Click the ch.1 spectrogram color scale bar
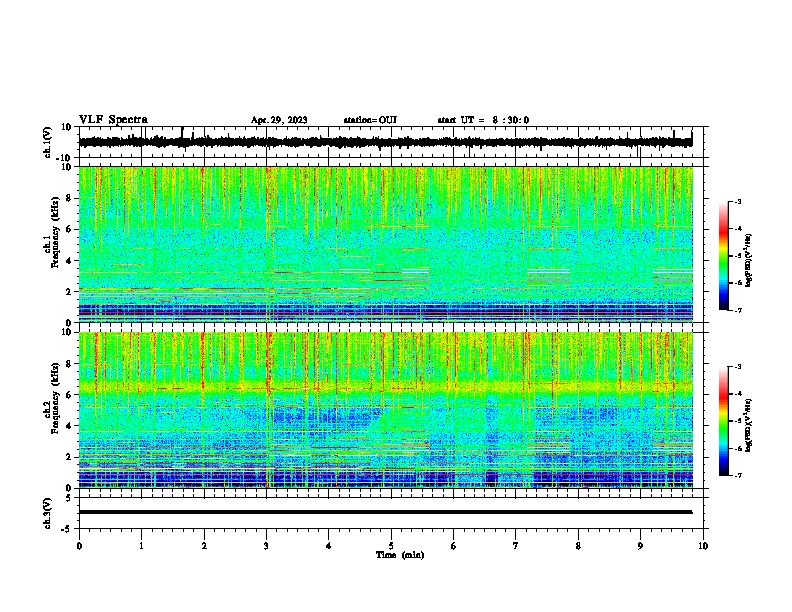 [723, 256]
